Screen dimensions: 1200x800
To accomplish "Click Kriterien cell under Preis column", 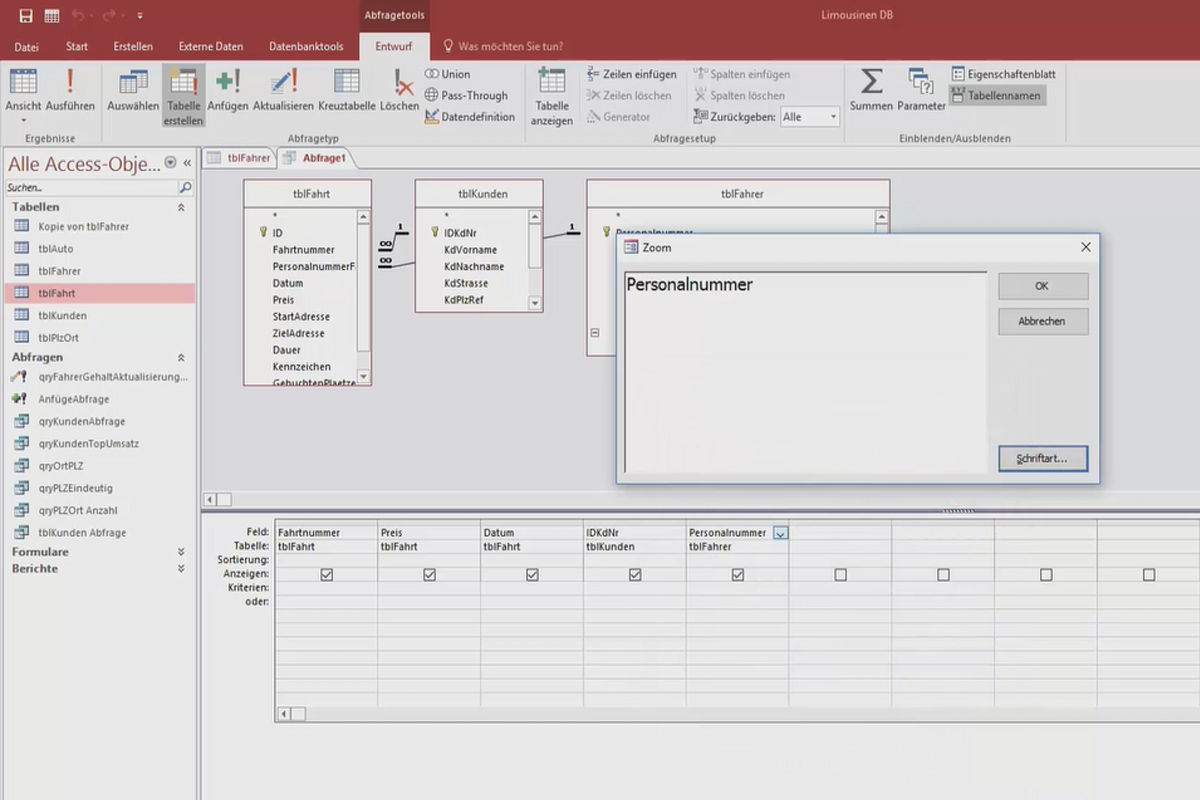I will click(429, 589).
